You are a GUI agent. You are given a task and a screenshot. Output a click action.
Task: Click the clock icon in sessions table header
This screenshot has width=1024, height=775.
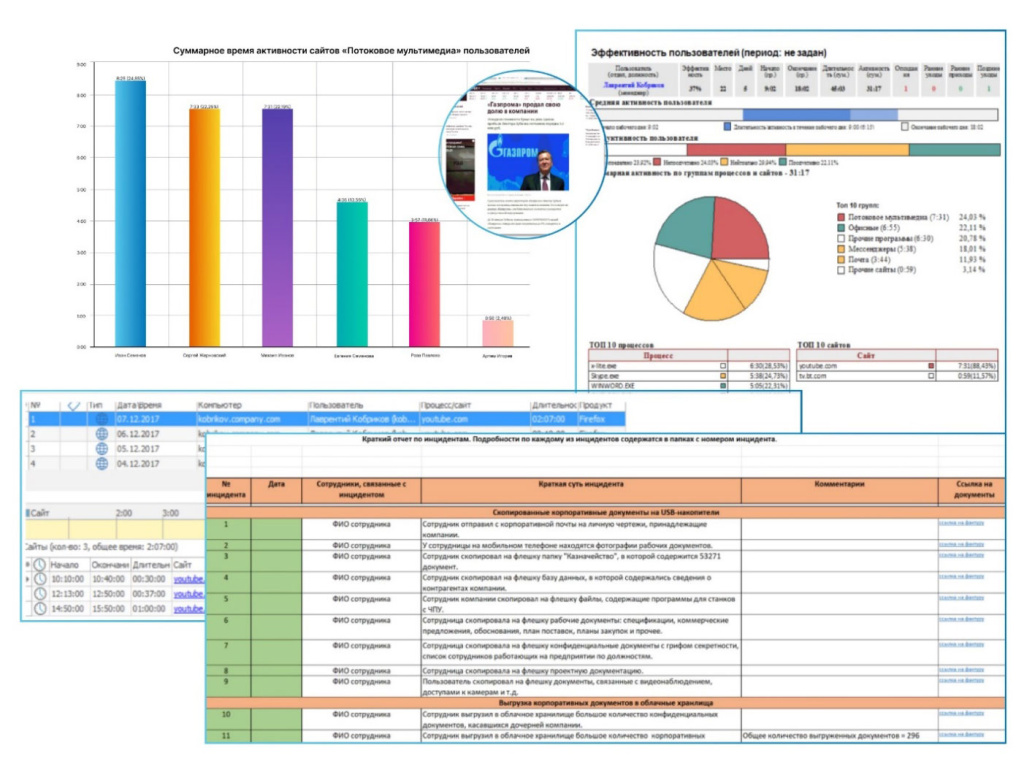pyautogui.click(x=38, y=565)
